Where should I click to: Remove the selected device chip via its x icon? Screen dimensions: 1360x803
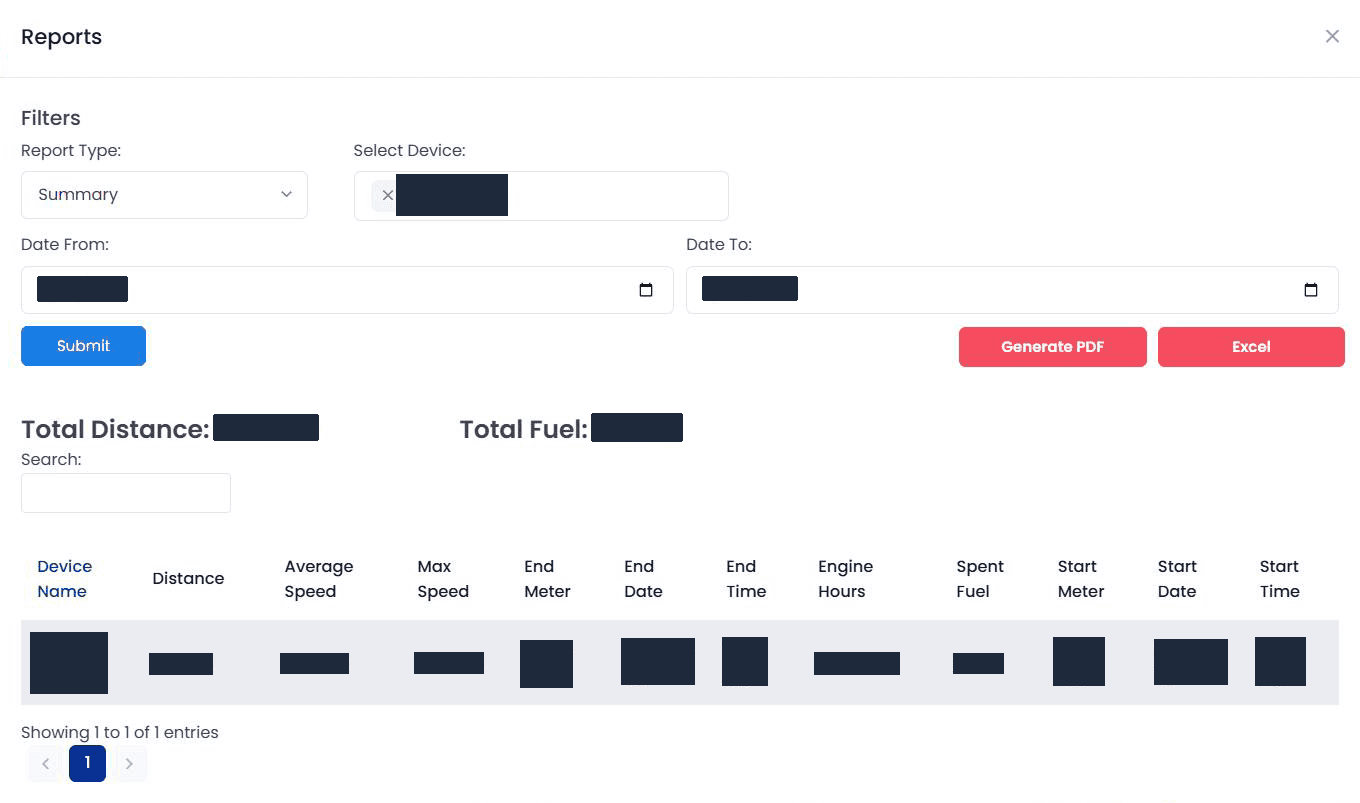387,195
